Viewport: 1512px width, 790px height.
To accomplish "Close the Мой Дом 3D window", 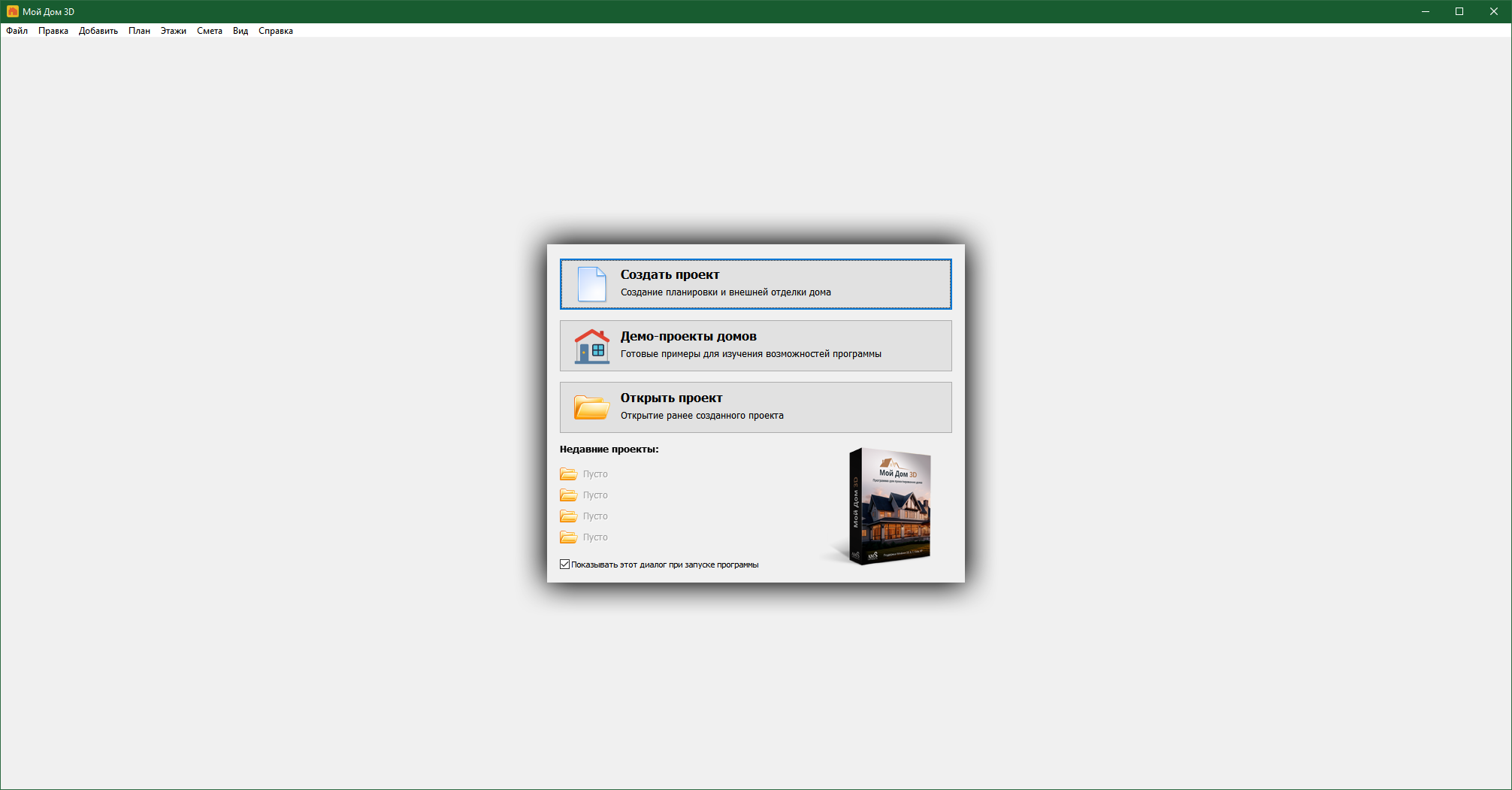I will click(x=1494, y=11).
